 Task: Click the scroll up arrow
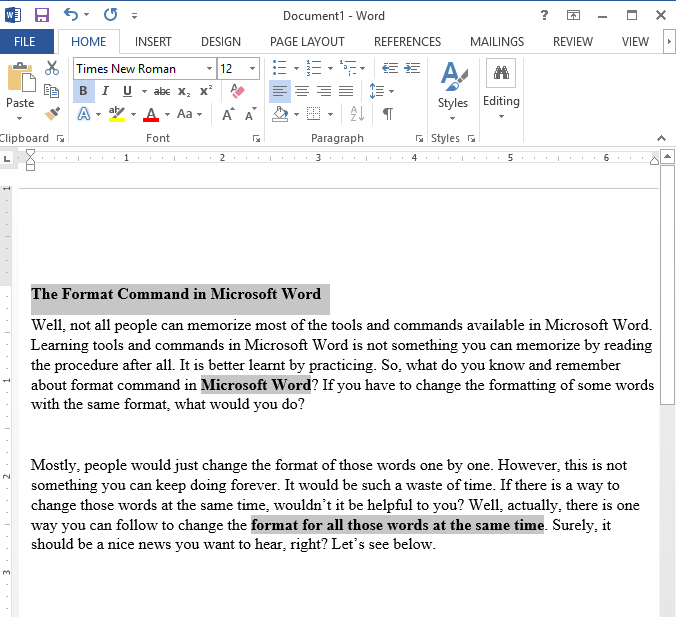(x=667, y=157)
